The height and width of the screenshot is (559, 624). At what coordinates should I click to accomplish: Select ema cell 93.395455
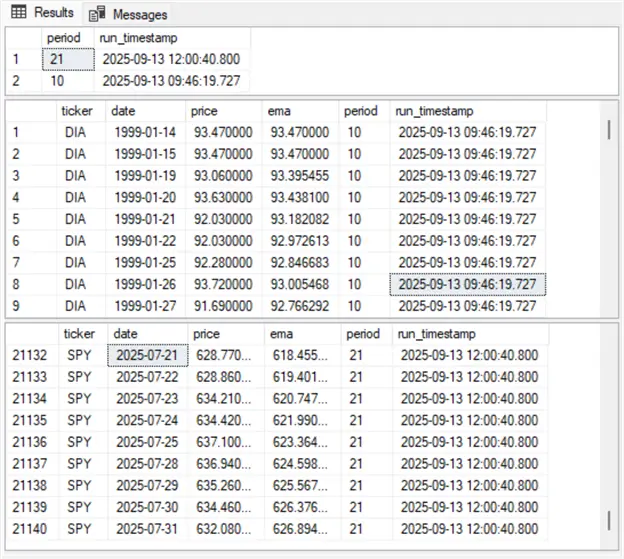300,175
